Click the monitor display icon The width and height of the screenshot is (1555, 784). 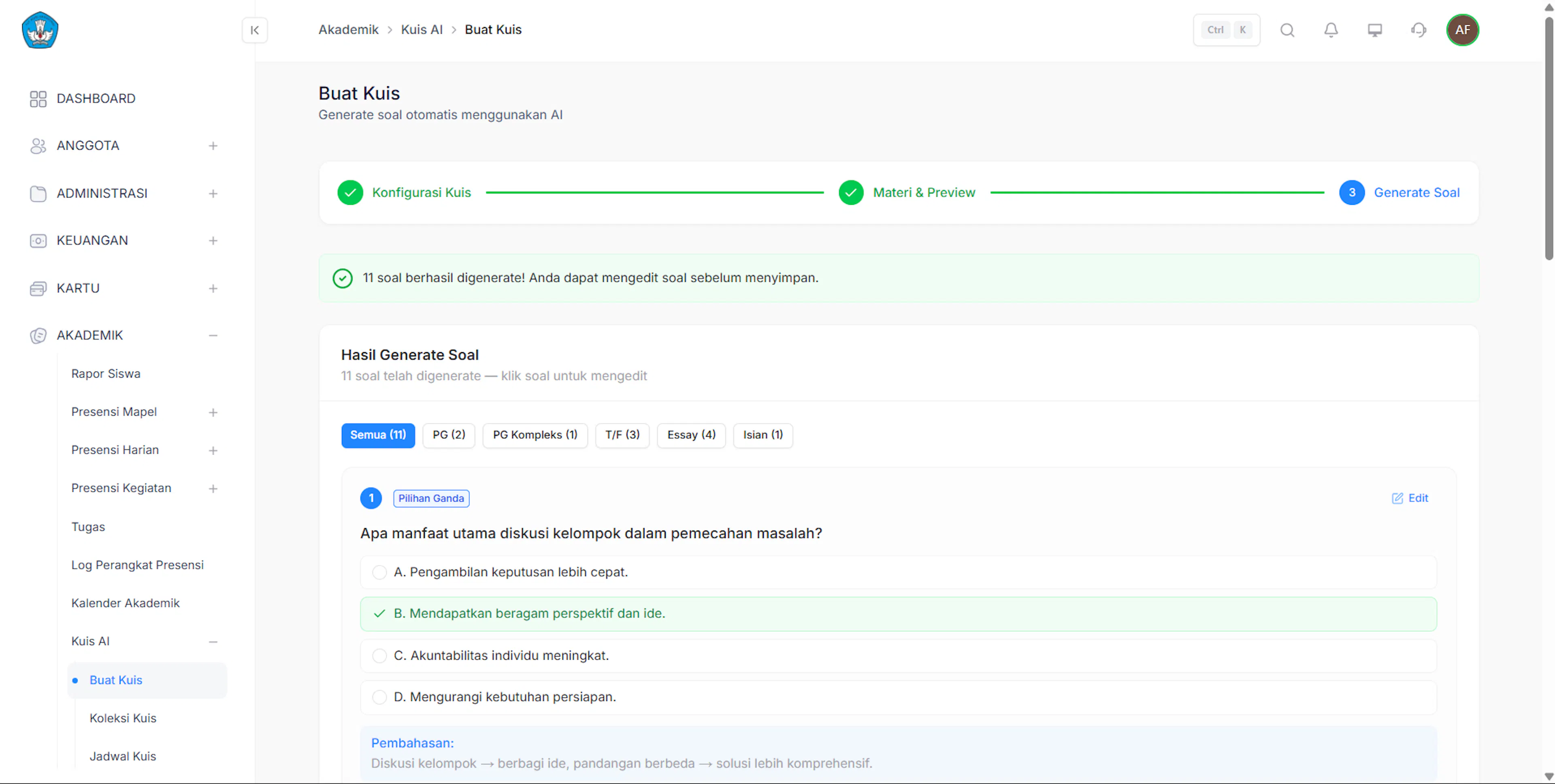(x=1374, y=30)
